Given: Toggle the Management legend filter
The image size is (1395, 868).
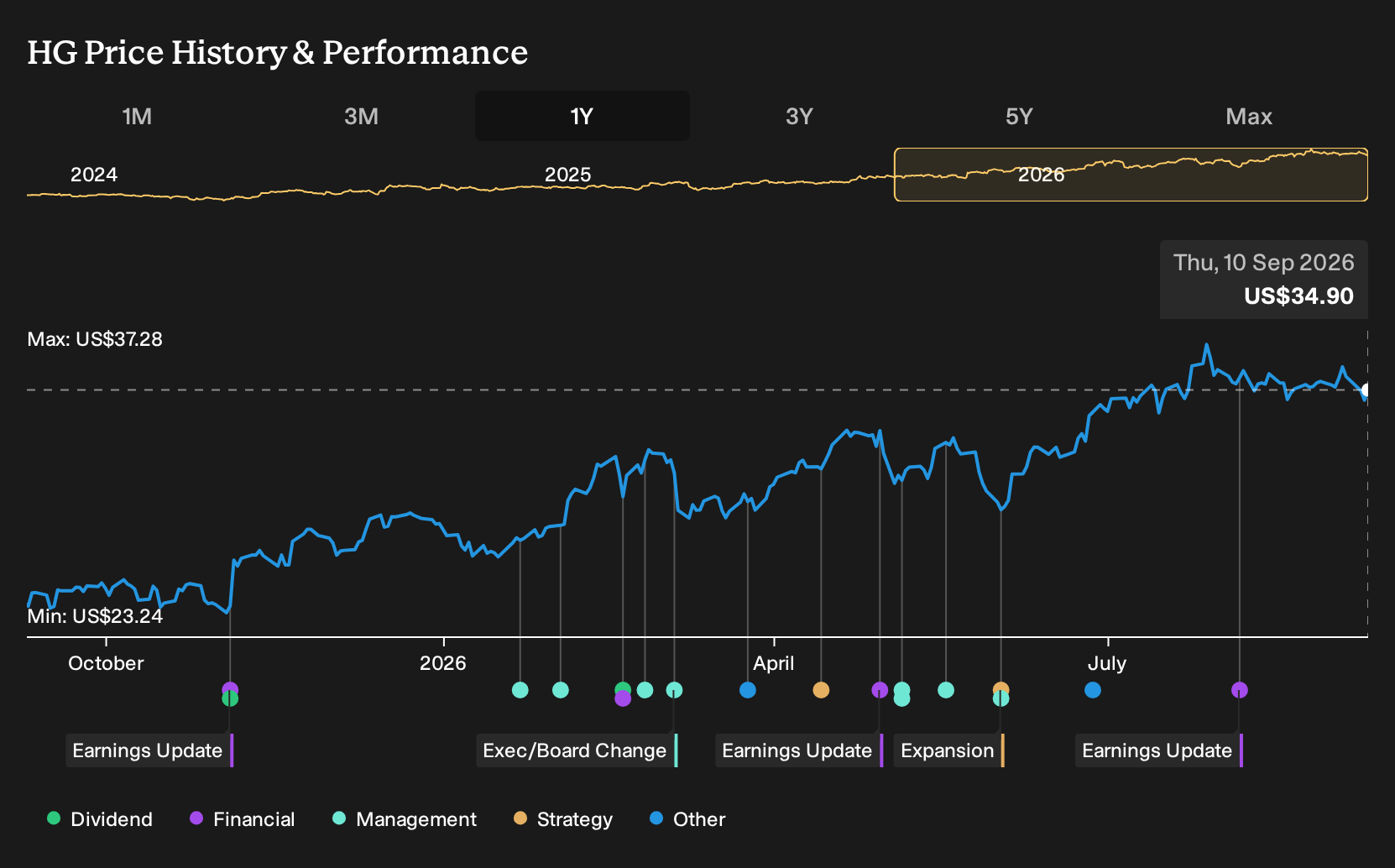Looking at the screenshot, I should point(405,819).
